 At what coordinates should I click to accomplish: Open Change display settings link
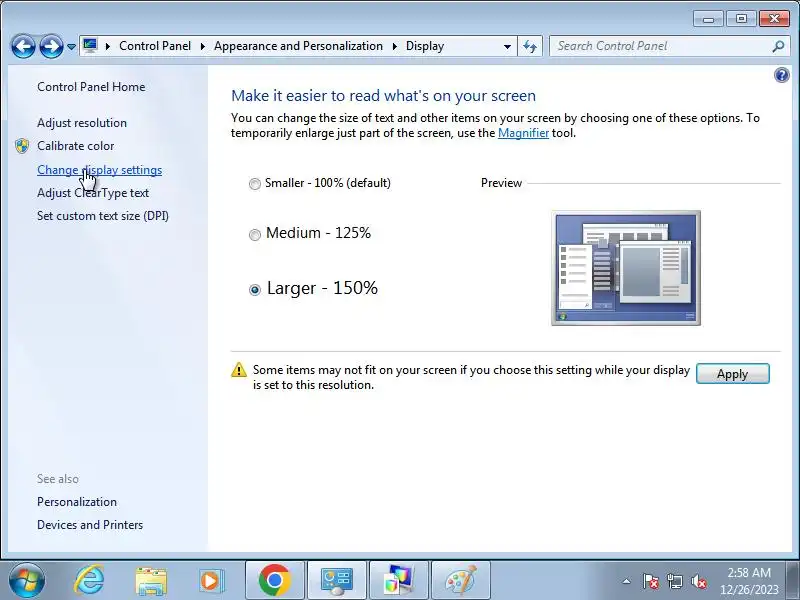99,170
